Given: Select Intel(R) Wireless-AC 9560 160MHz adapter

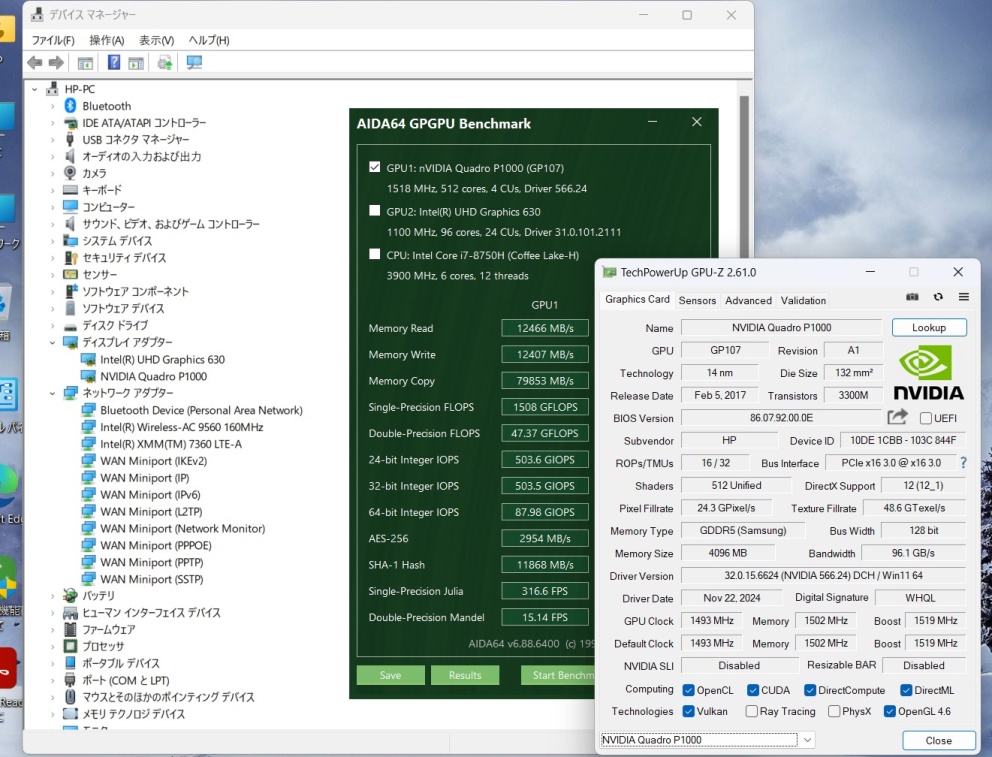Looking at the screenshot, I should click(182, 427).
